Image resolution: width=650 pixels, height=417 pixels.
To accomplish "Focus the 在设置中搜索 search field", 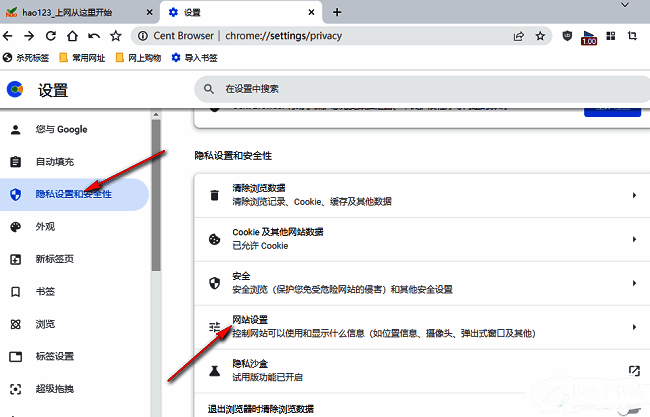I will pos(422,89).
